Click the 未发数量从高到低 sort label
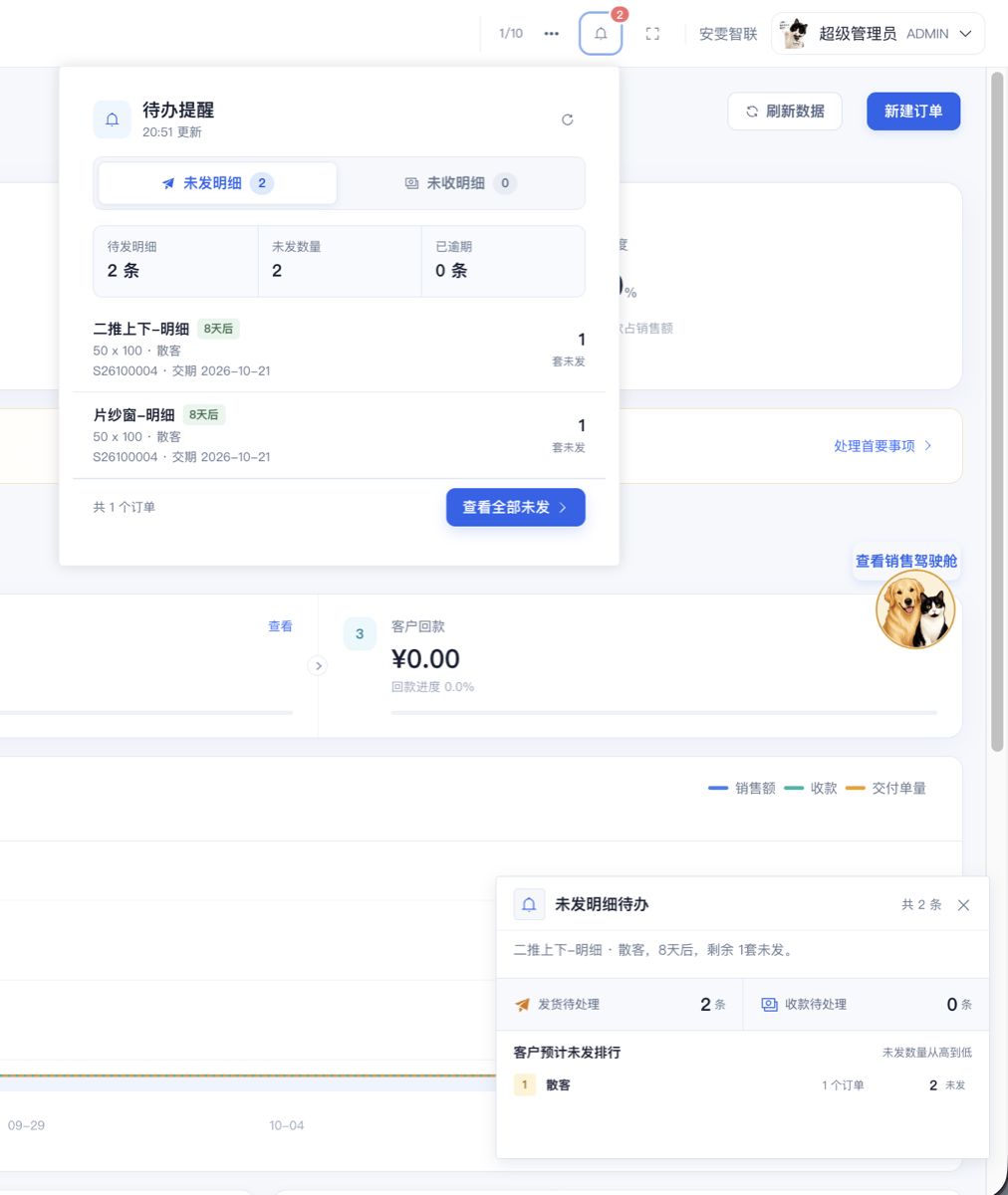 [x=927, y=1053]
